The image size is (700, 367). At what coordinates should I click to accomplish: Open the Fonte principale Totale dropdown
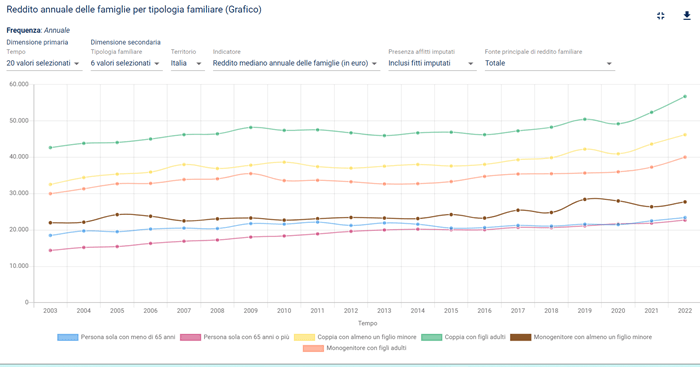click(549, 63)
